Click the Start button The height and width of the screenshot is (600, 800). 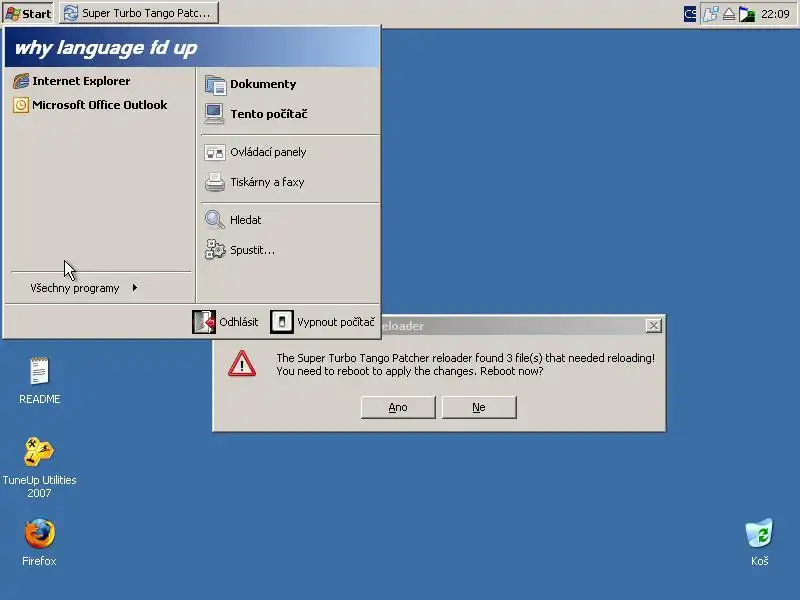(28, 13)
